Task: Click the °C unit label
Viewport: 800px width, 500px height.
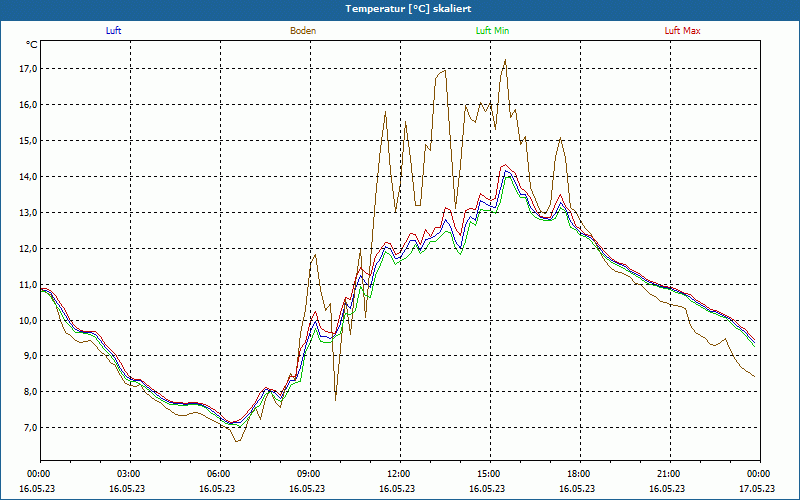Action: [x=32, y=45]
